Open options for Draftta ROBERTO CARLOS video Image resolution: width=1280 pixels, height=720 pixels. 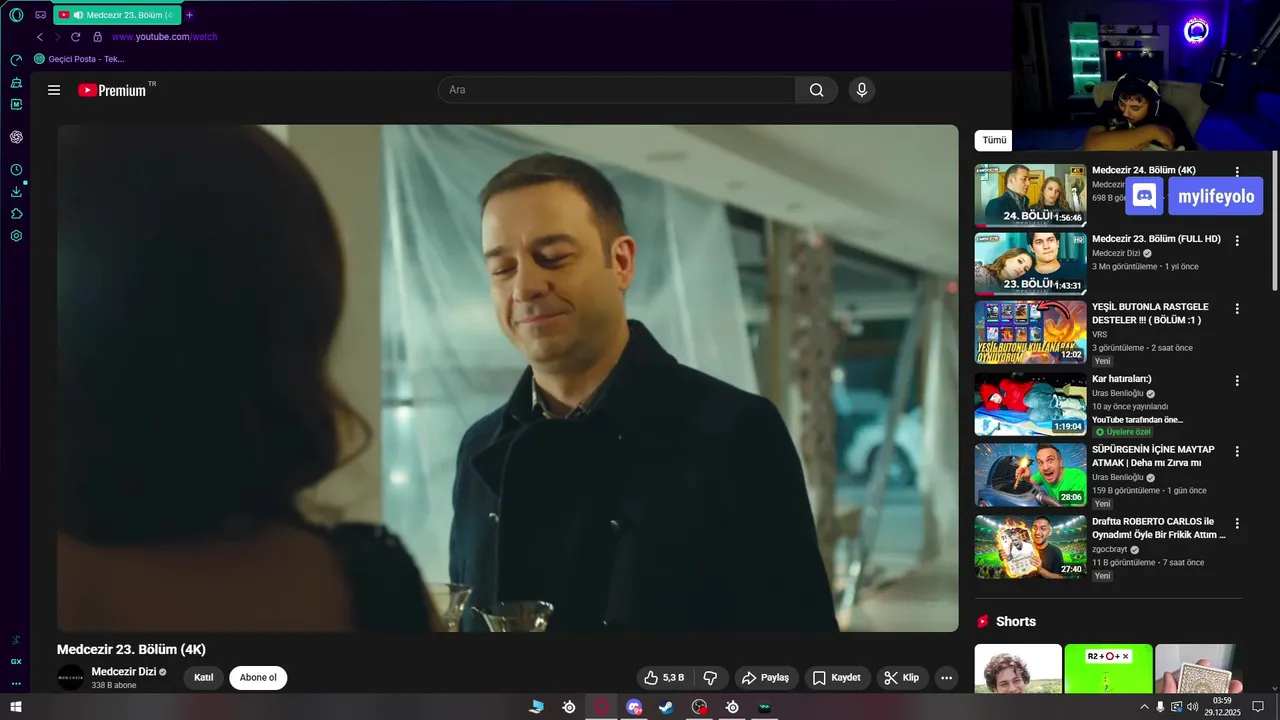tap(1237, 524)
